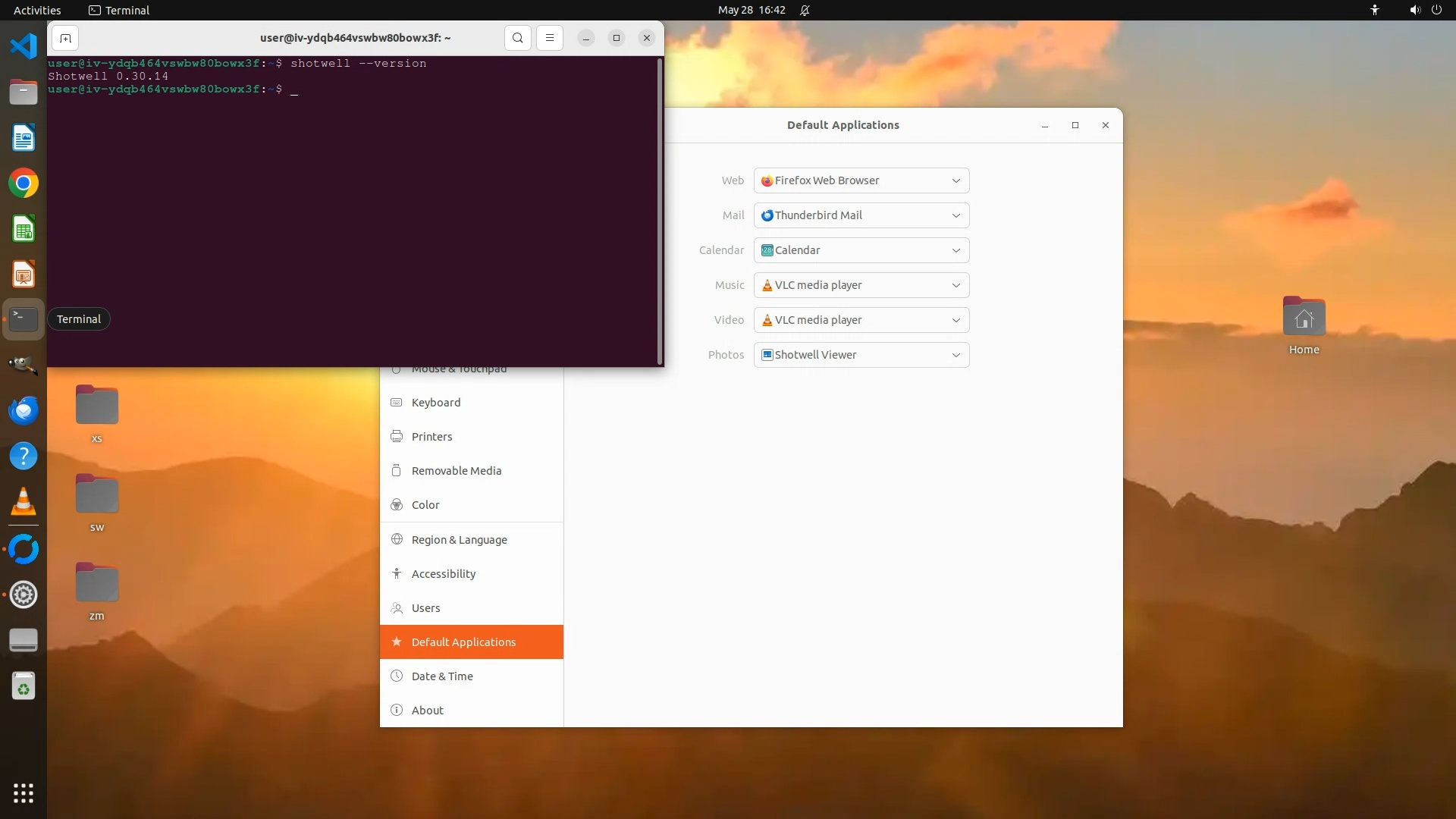
Task: Go to Region & Language settings
Action: coord(459,540)
